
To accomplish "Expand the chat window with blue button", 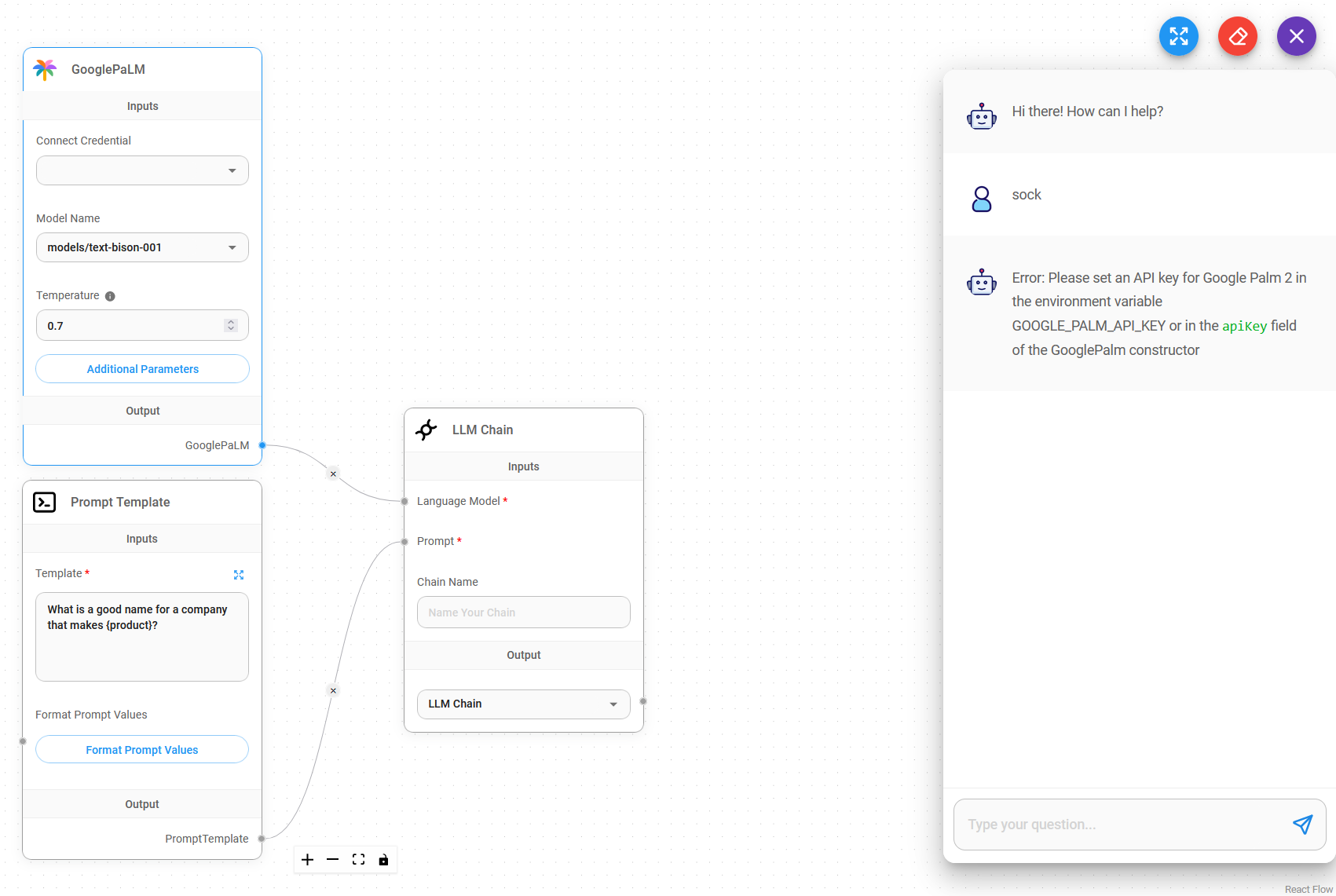I will click(1178, 36).
